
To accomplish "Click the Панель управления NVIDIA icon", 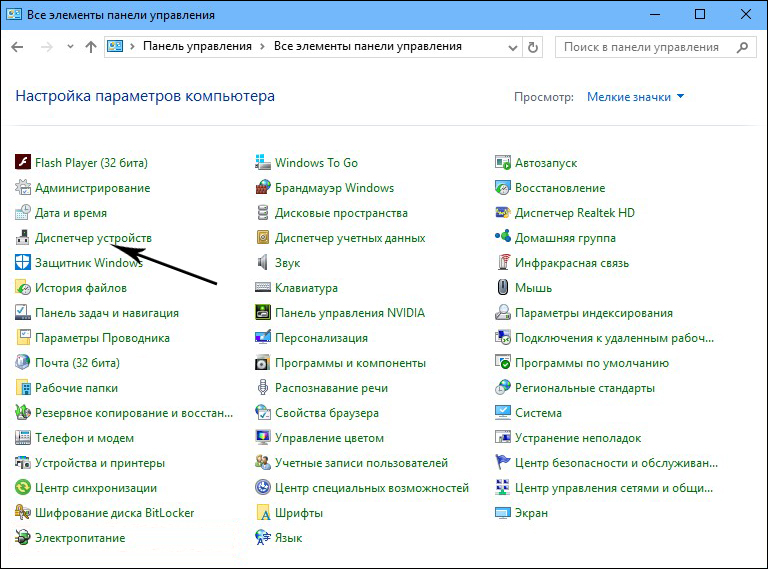I will [263, 312].
